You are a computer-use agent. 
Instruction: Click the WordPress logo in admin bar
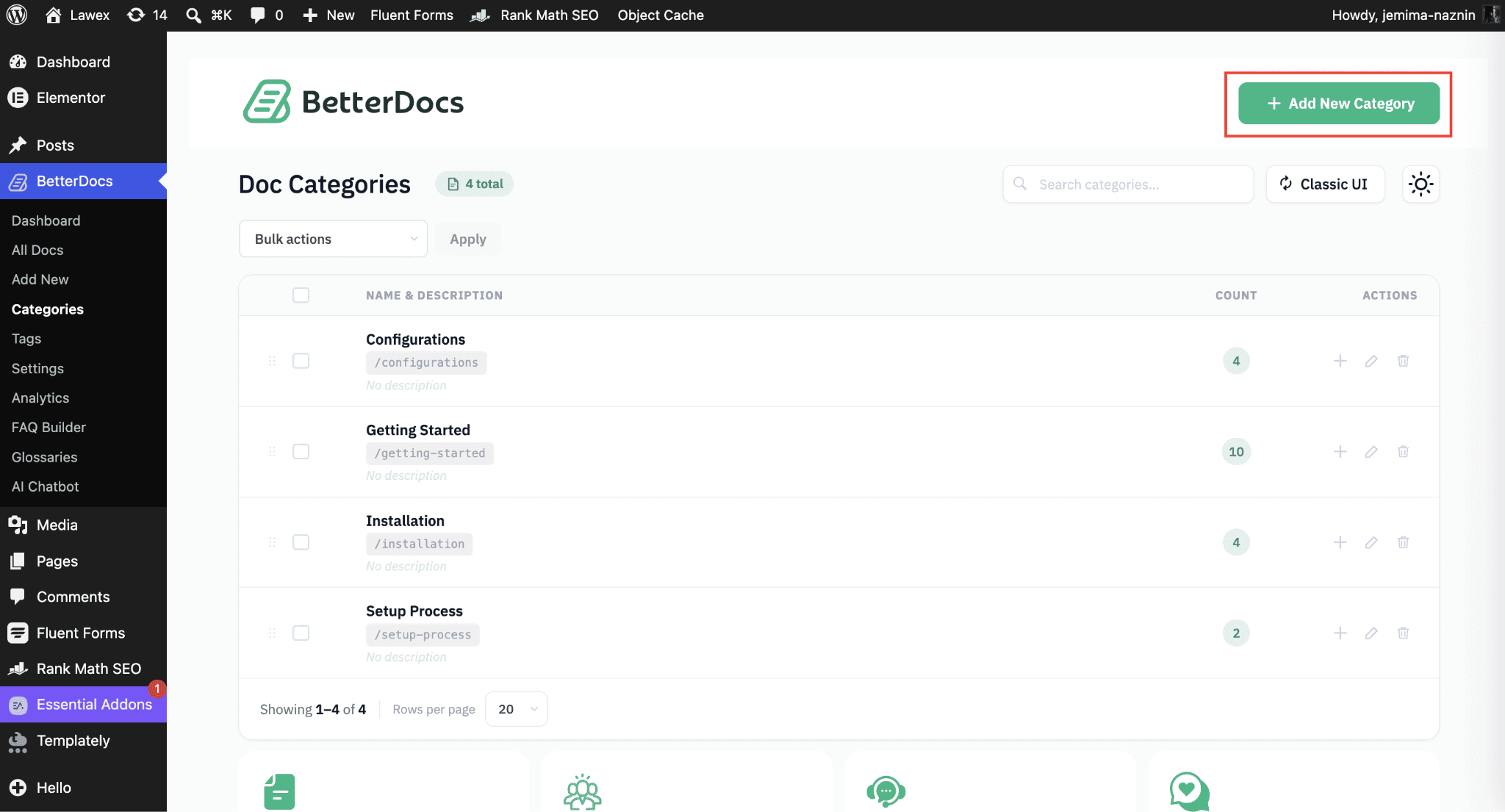pyautogui.click(x=16, y=15)
